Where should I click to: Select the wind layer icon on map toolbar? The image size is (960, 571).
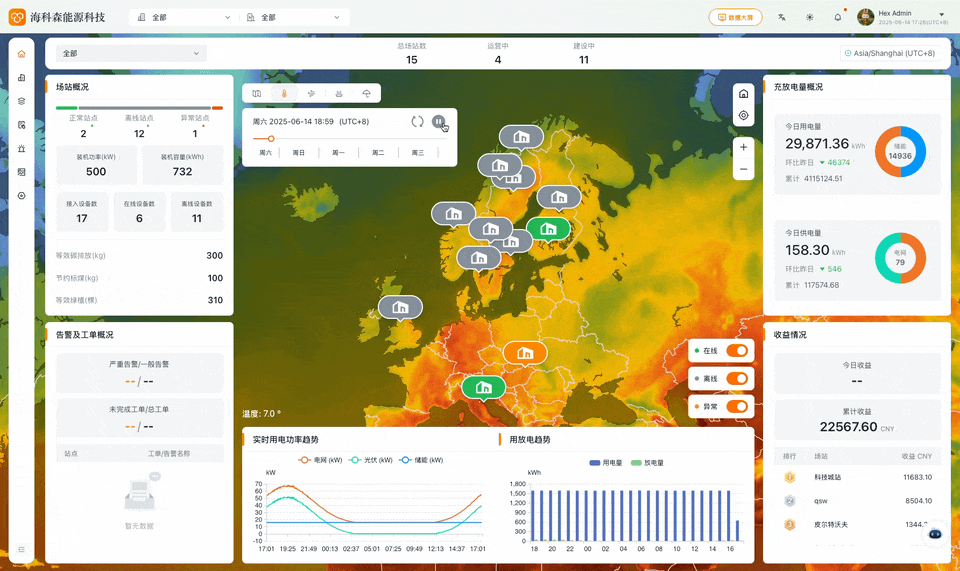pyautogui.click(x=311, y=93)
